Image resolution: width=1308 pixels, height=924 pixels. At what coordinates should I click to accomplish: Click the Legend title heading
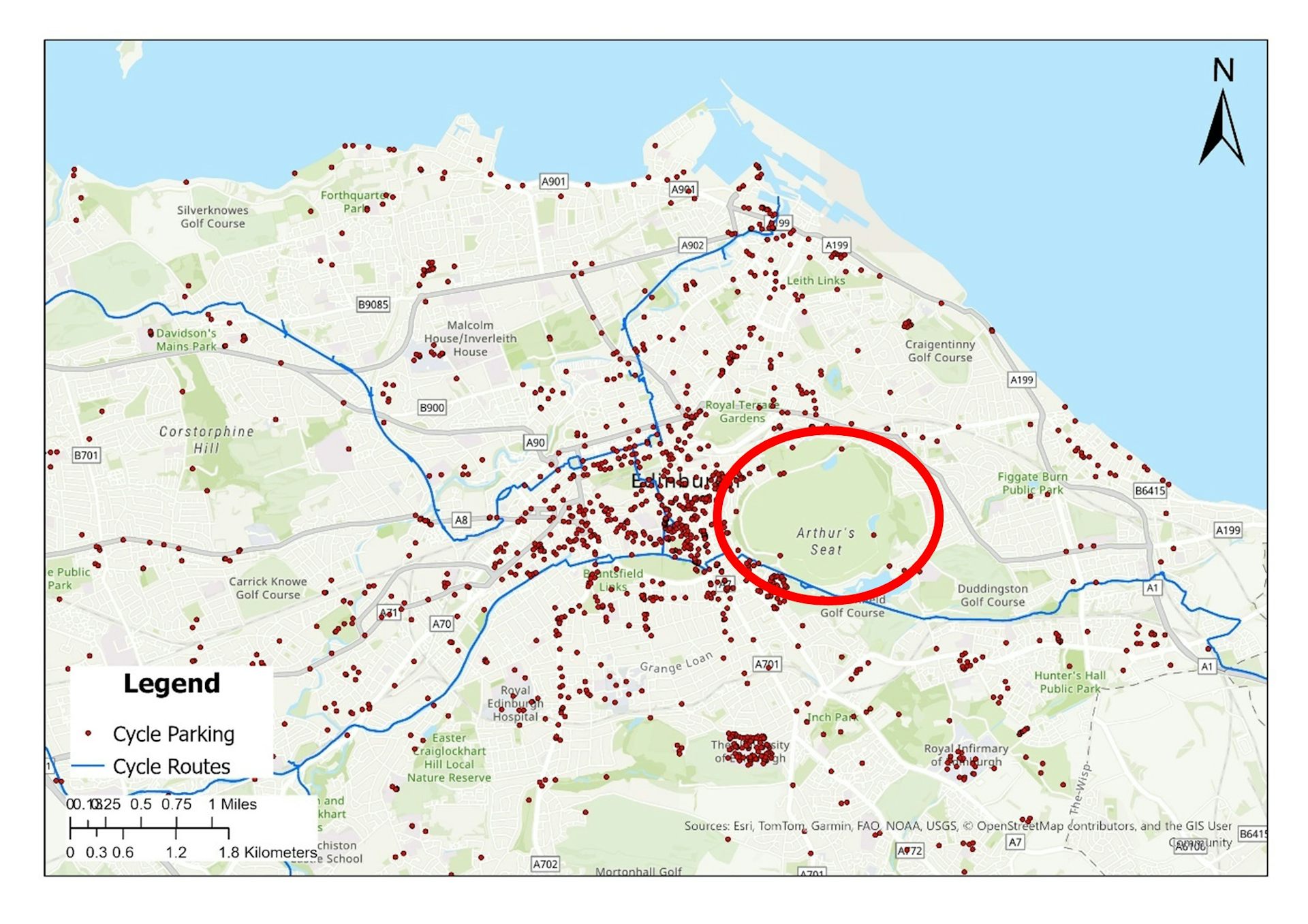point(172,683)
